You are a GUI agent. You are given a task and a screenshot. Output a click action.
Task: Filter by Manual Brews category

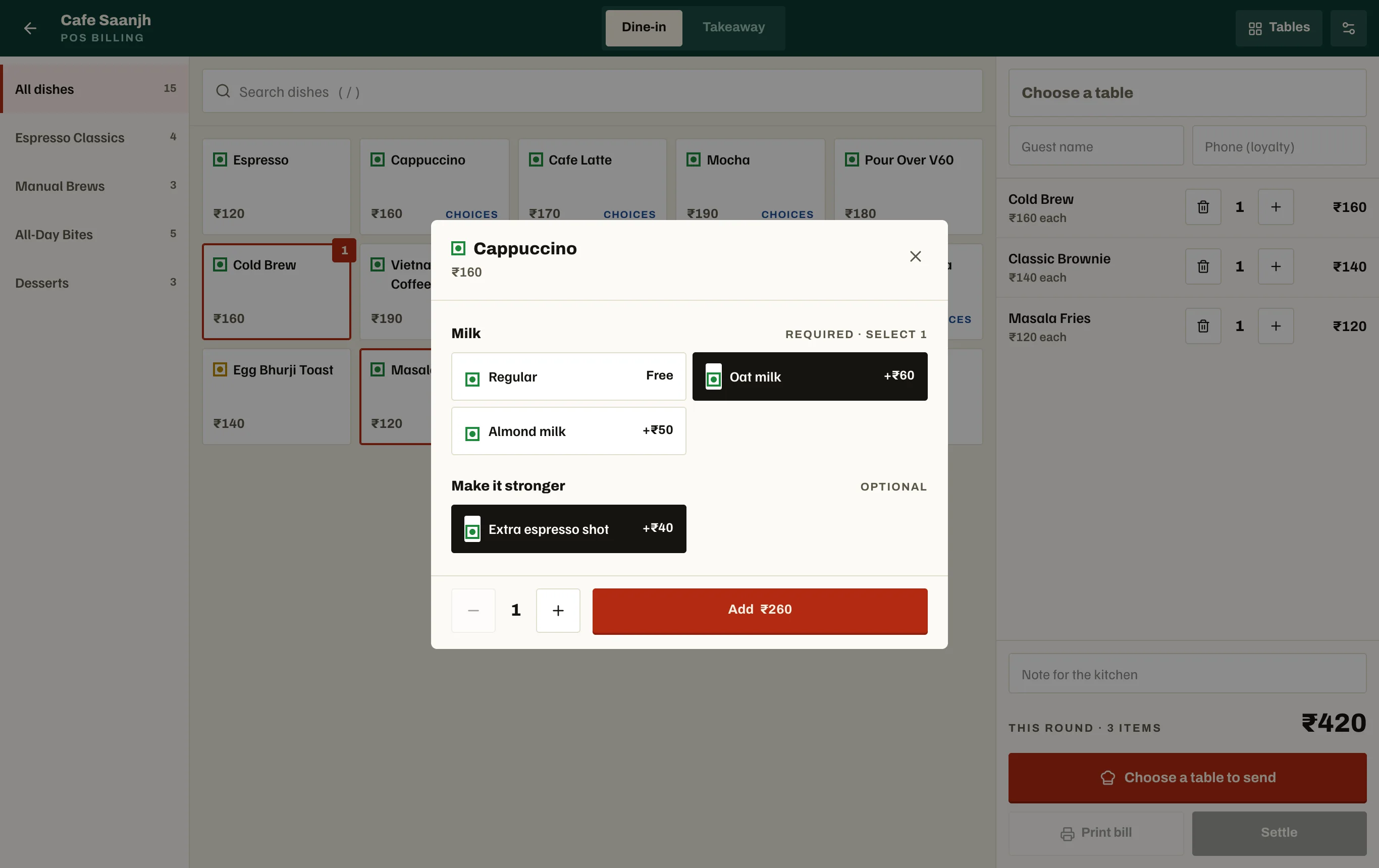[94, 186]
